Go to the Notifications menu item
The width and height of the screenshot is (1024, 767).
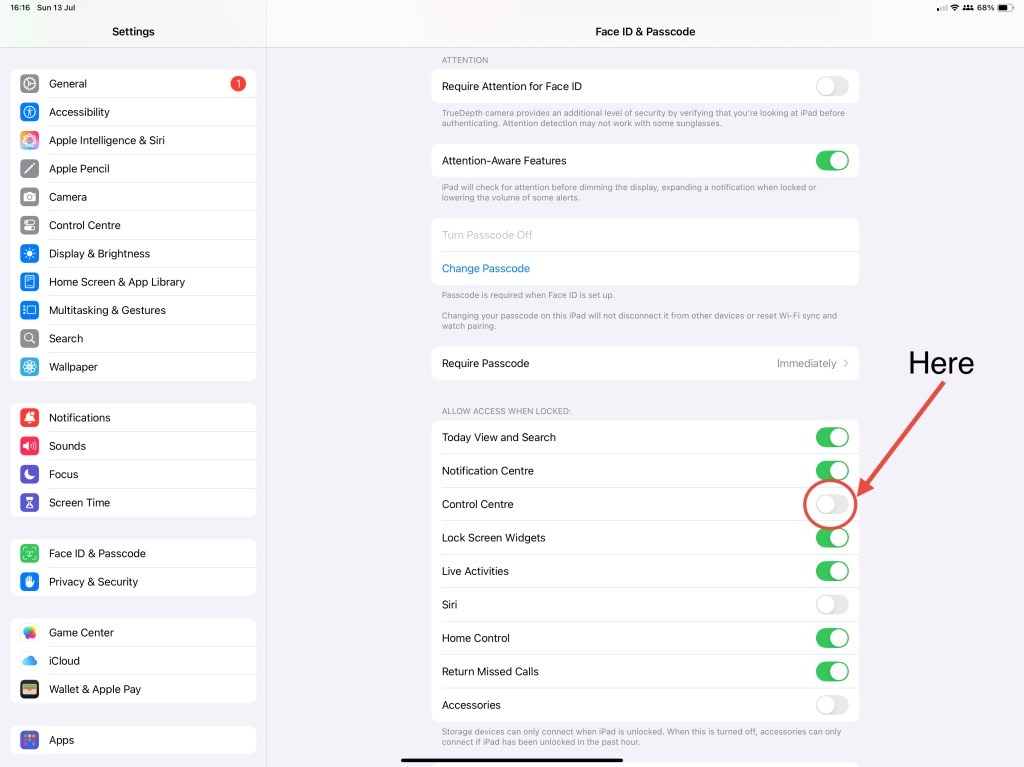[x=79, y=418]
